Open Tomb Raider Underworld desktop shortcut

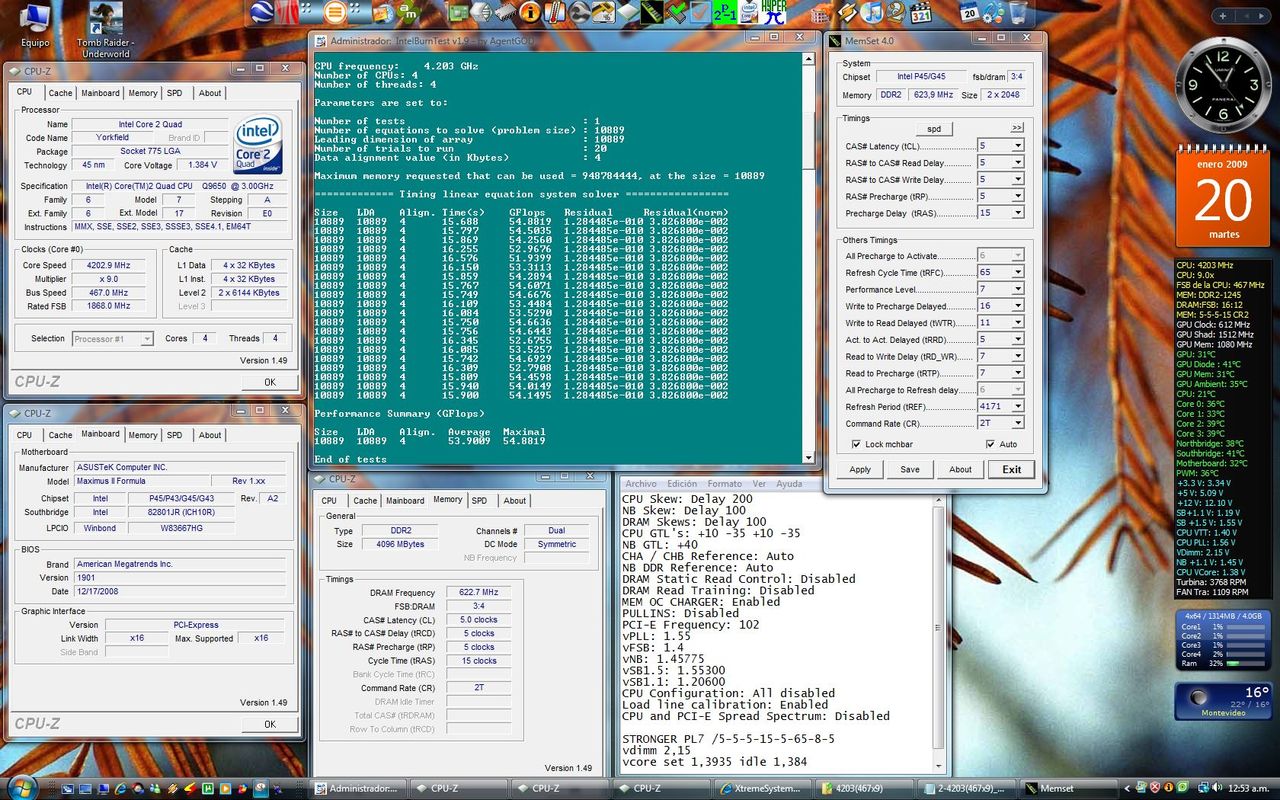pyautogui.click(x=105, y=30)
